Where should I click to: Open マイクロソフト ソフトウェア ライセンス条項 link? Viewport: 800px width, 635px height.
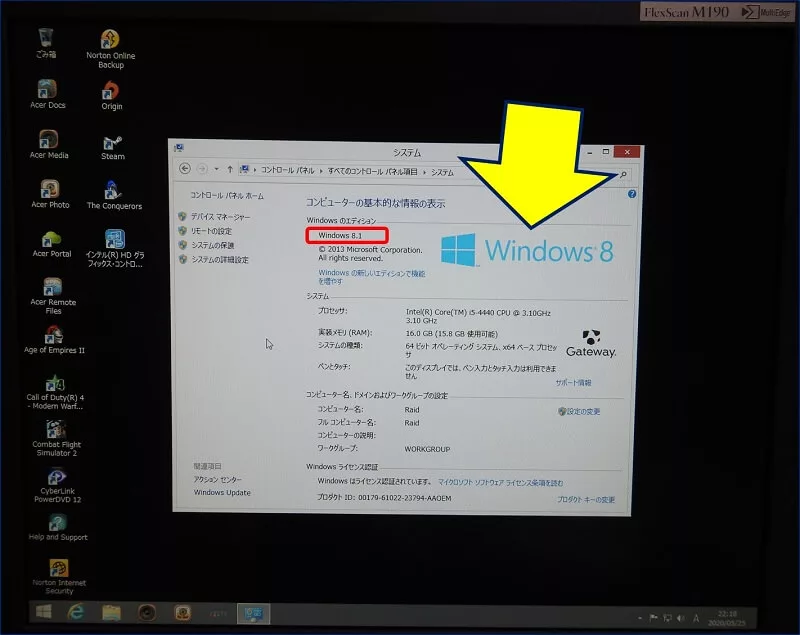(500, 482)
